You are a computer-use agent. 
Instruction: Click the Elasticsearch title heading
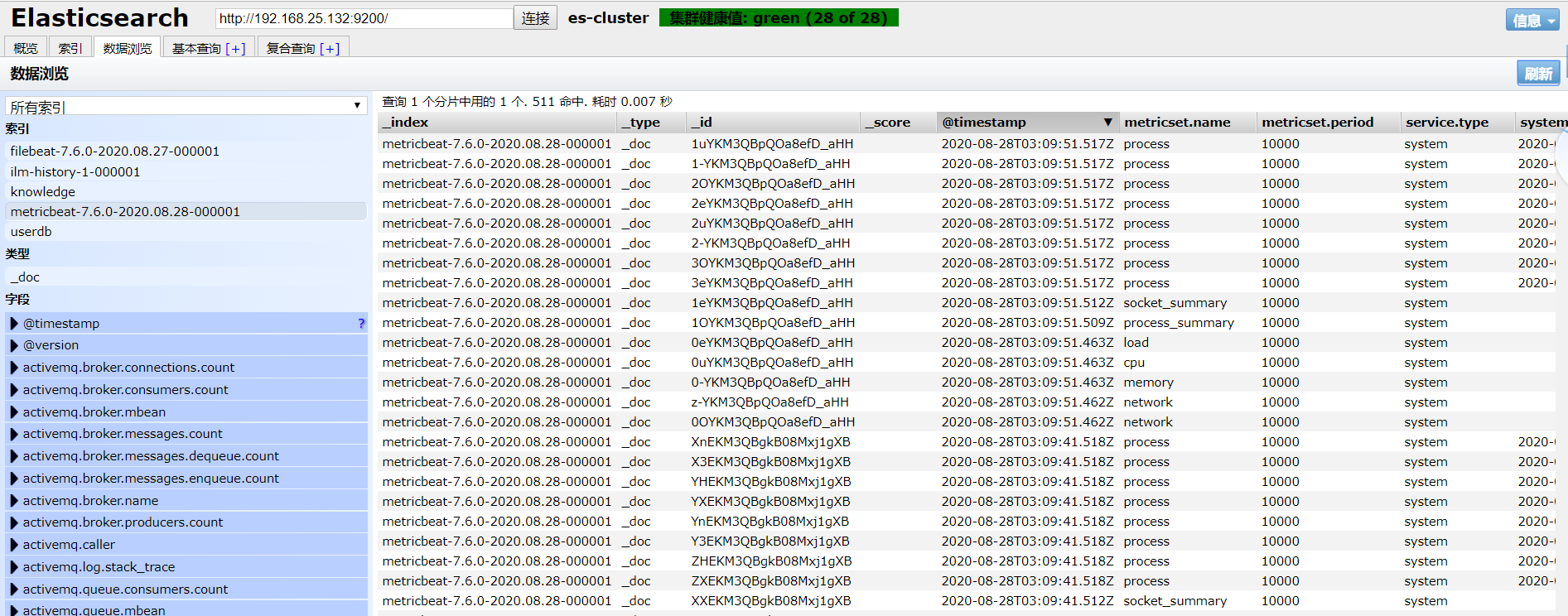point(99,17)
